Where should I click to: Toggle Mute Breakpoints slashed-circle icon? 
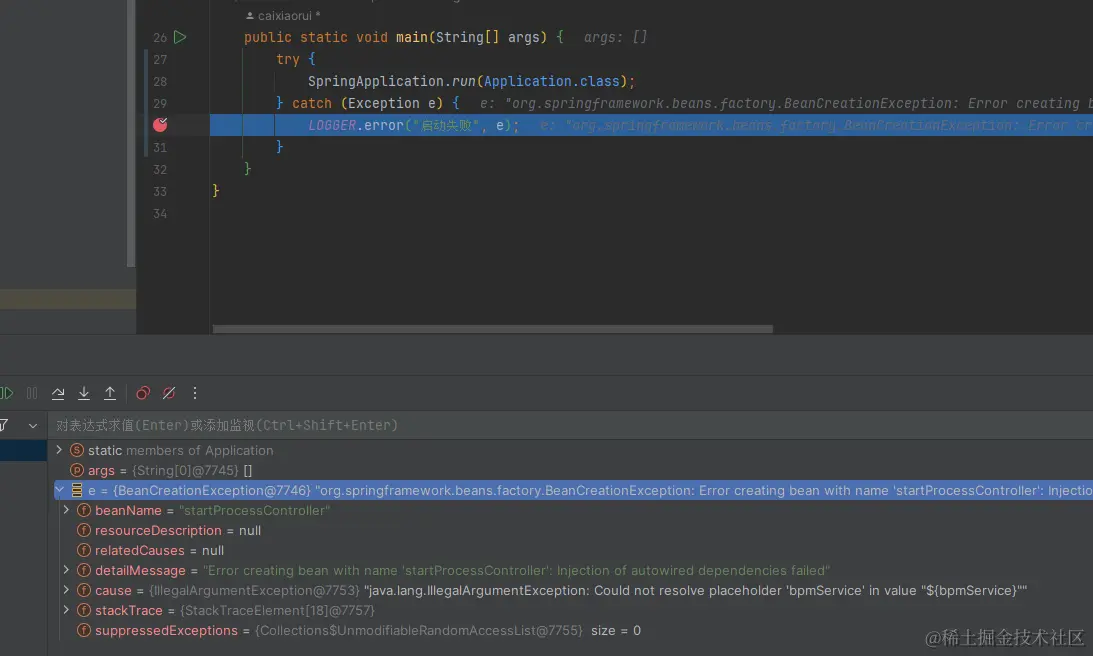[169, 393]
